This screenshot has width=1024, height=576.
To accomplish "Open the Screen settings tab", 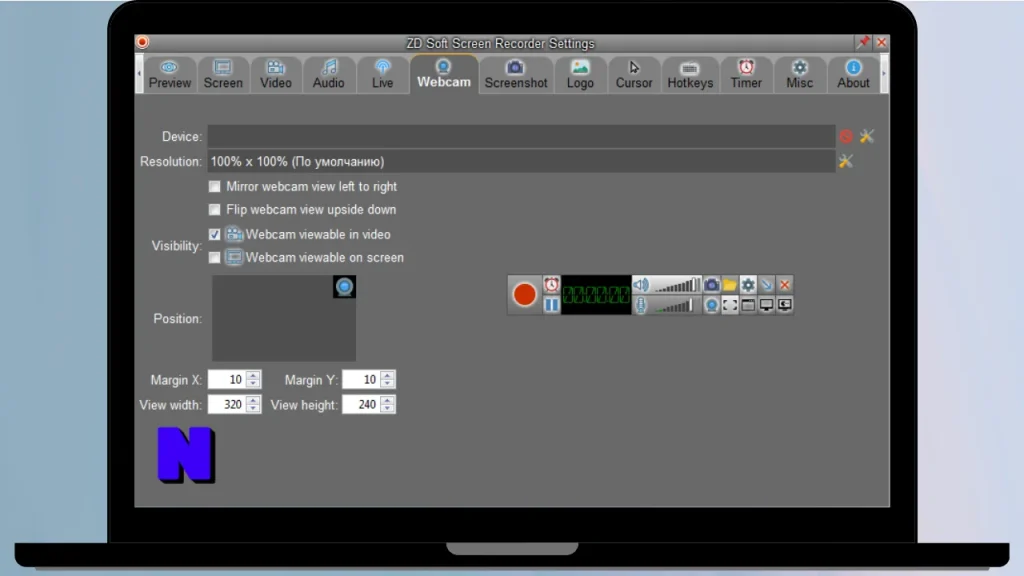I will click(223, 74).
